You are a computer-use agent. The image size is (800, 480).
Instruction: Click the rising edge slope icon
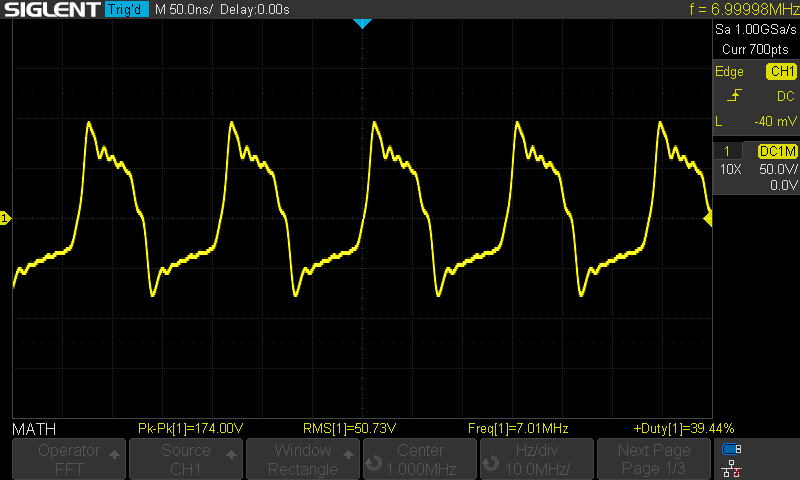(734, 95)
